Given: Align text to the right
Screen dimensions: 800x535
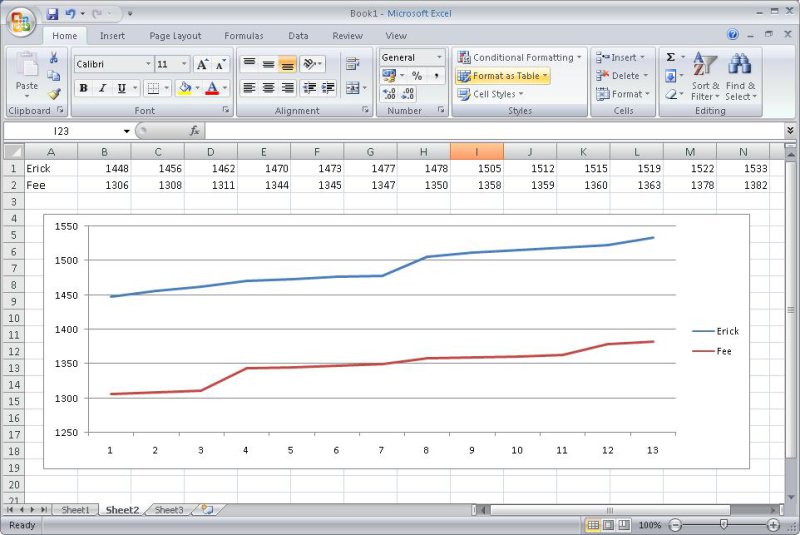Looking at the screenshot, I should pos(288,88).
